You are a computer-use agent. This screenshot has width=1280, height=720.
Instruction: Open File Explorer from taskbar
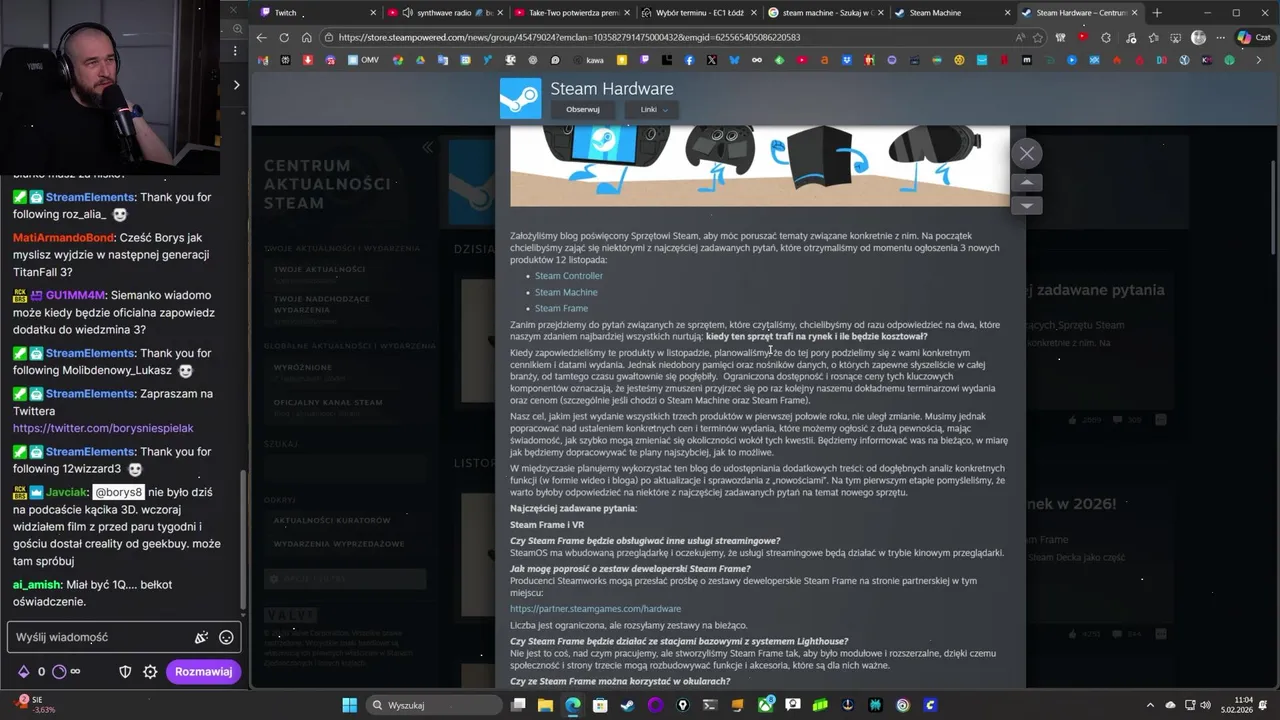tap(546, 705)
